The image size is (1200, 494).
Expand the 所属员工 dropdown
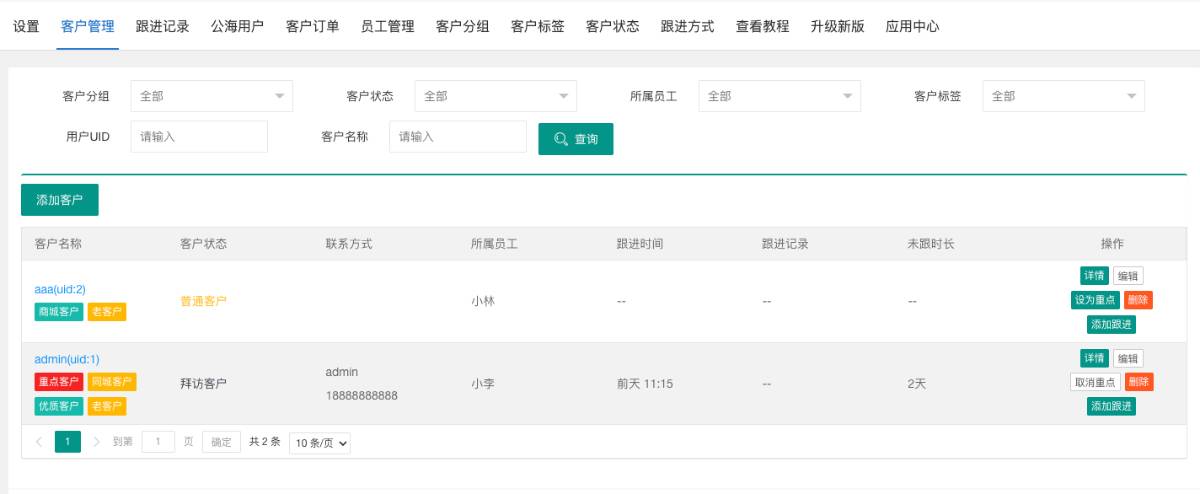coord(779,96)
